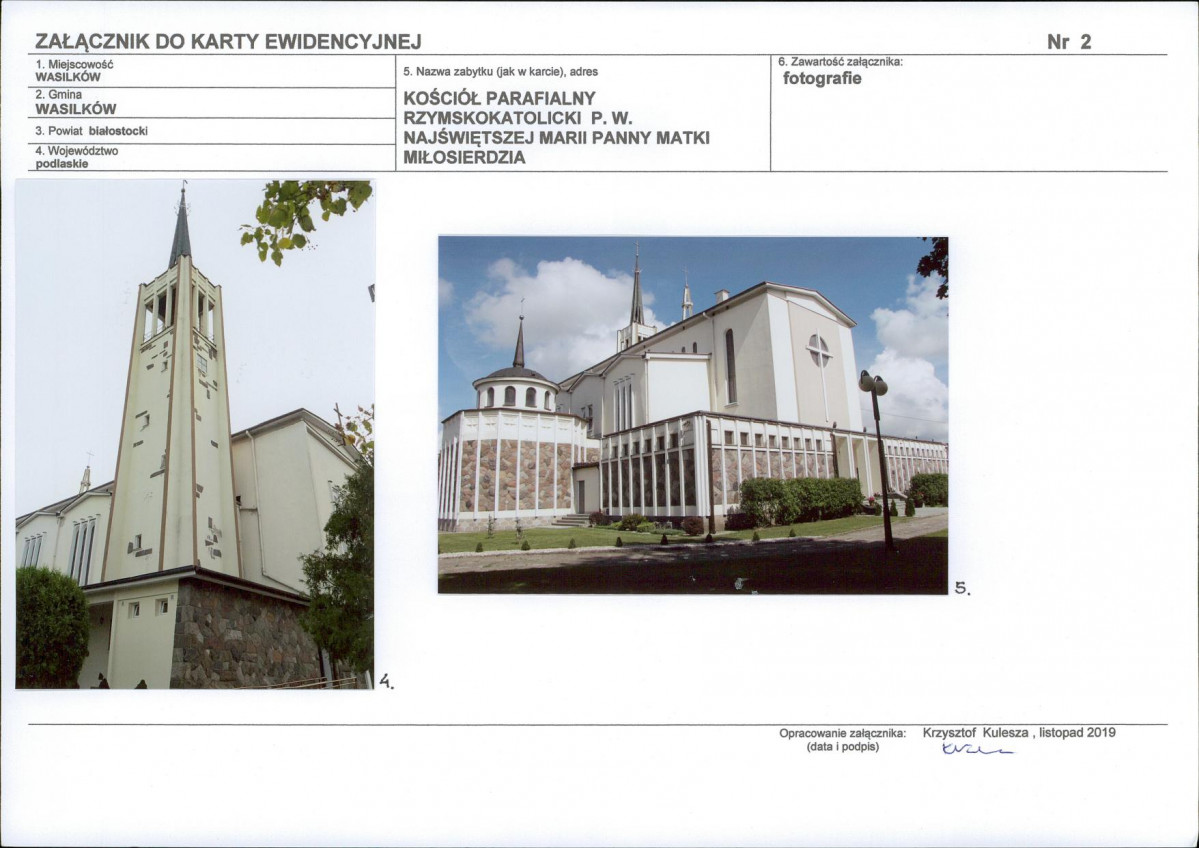Click the heading 'ZAŁĄCZNIK DO KARTY EWIDENCYJNEJ'
The height and width of the screenshot is (848, 1199).
(x=228, y=41)
